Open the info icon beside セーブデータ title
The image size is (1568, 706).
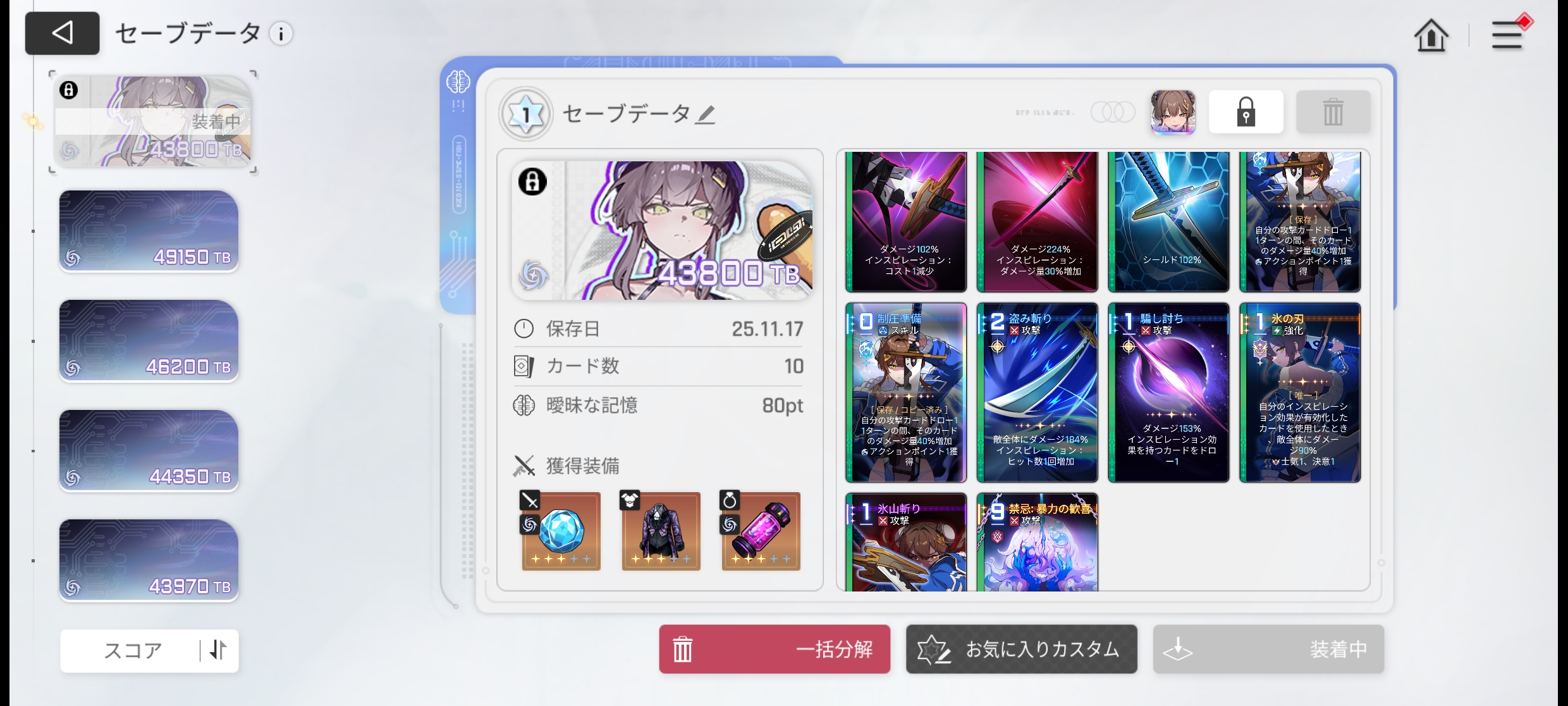(281, 34)
